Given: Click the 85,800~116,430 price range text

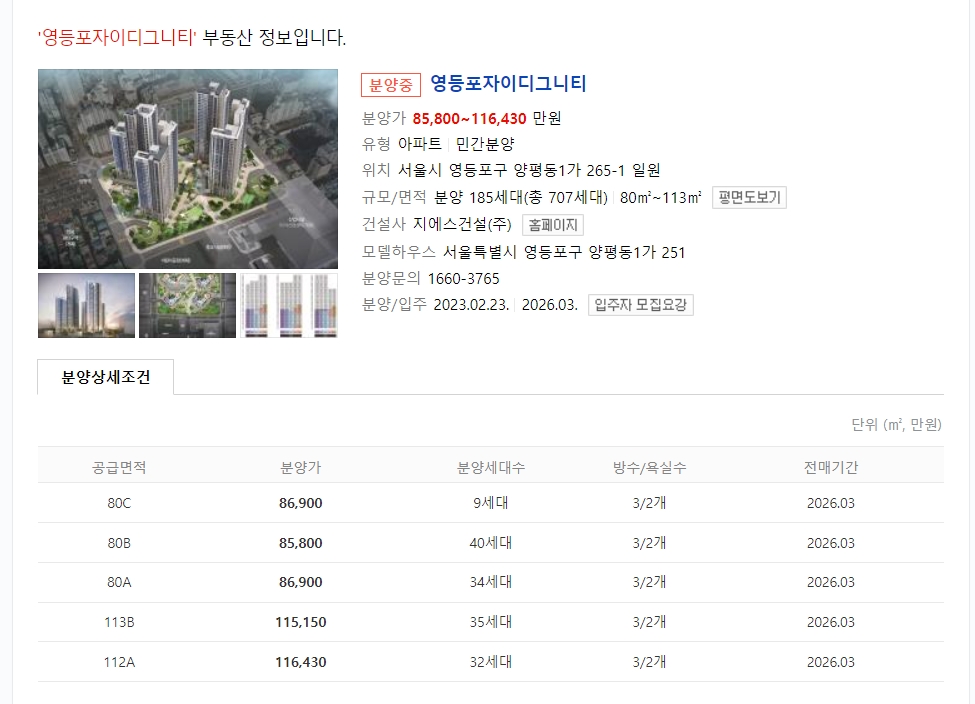Looking at the screenshot, I should click(x=469, y=118).
